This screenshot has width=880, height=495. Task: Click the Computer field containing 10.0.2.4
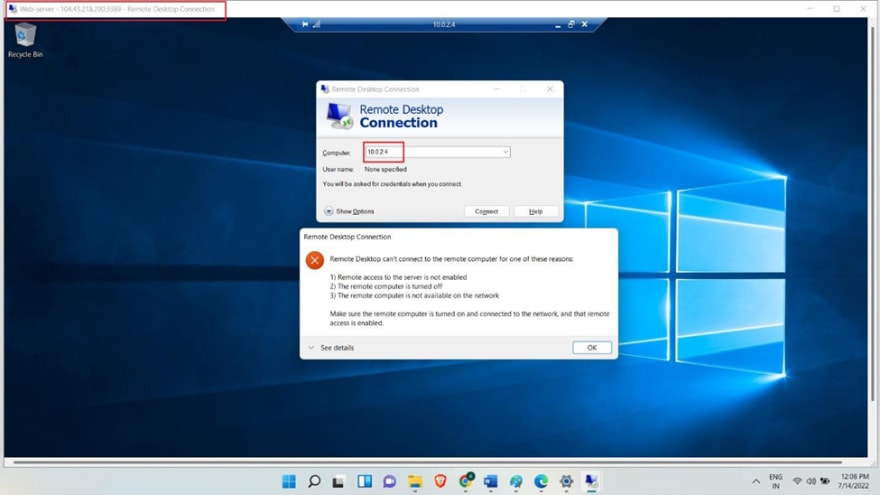[x=437, y=152]
